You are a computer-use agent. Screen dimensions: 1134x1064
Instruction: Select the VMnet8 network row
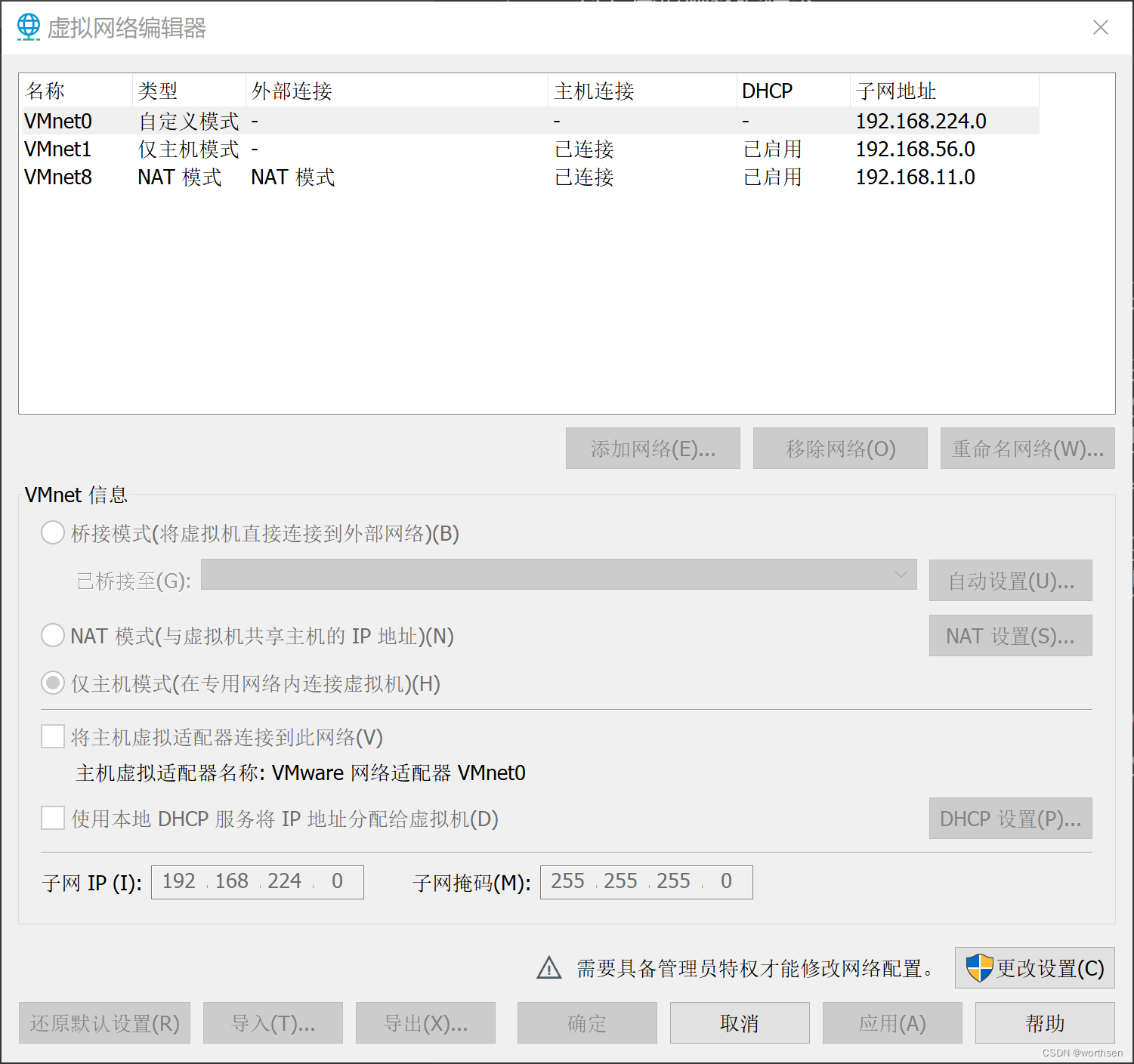(530, 177)
